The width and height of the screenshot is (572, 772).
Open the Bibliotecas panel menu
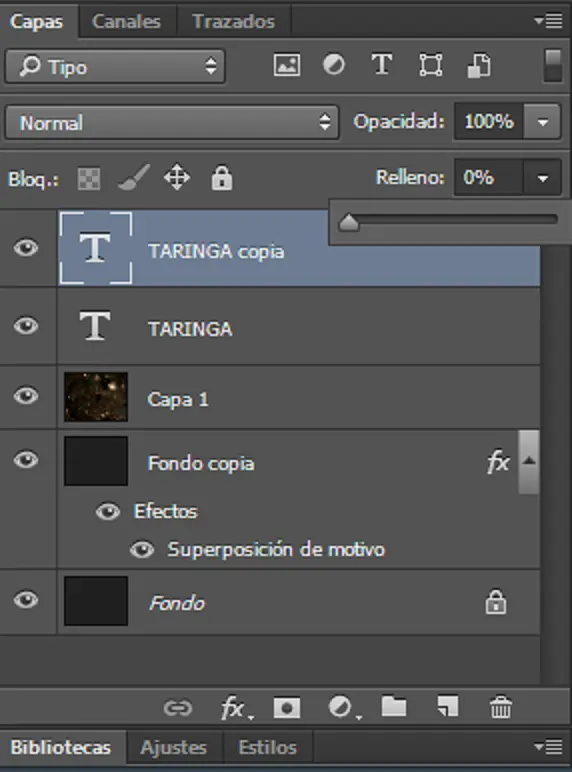point(548,747)
